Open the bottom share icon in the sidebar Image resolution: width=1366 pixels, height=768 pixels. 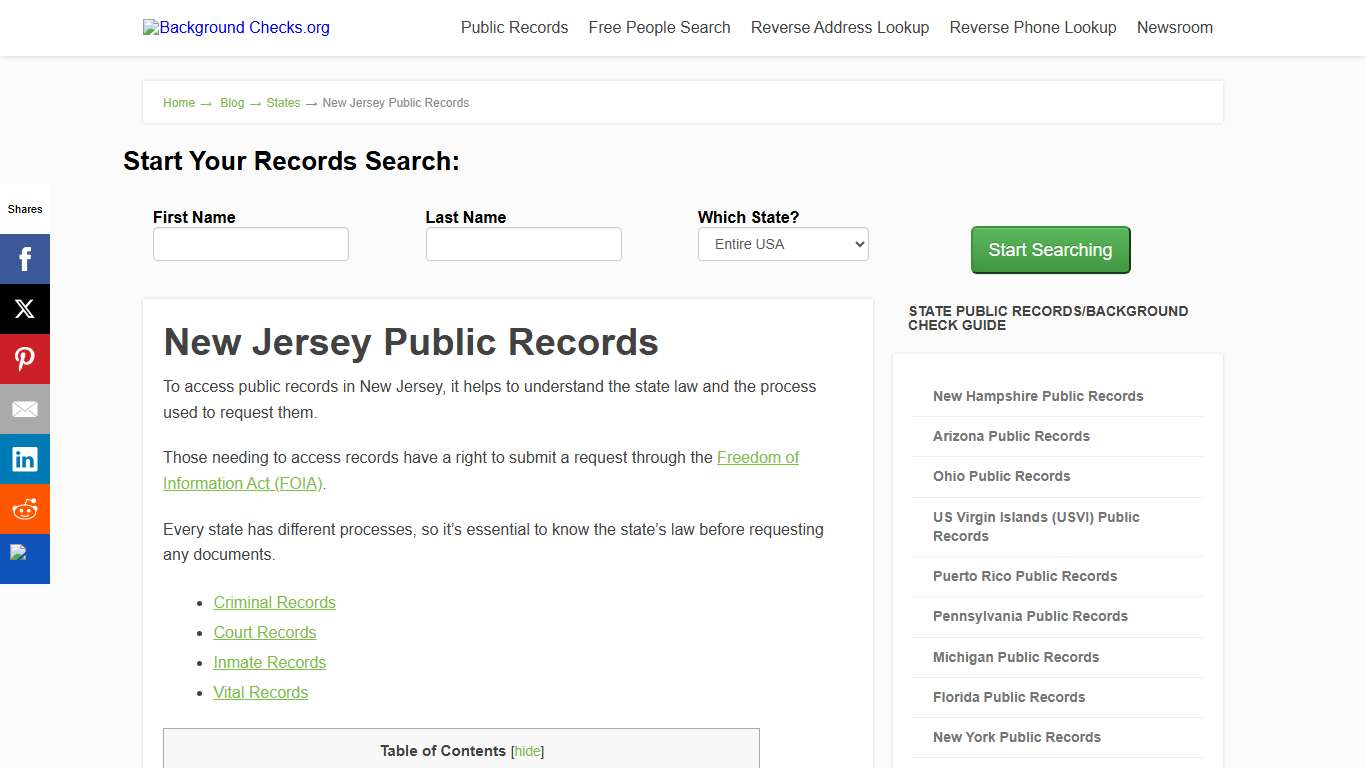click(25, 558)
